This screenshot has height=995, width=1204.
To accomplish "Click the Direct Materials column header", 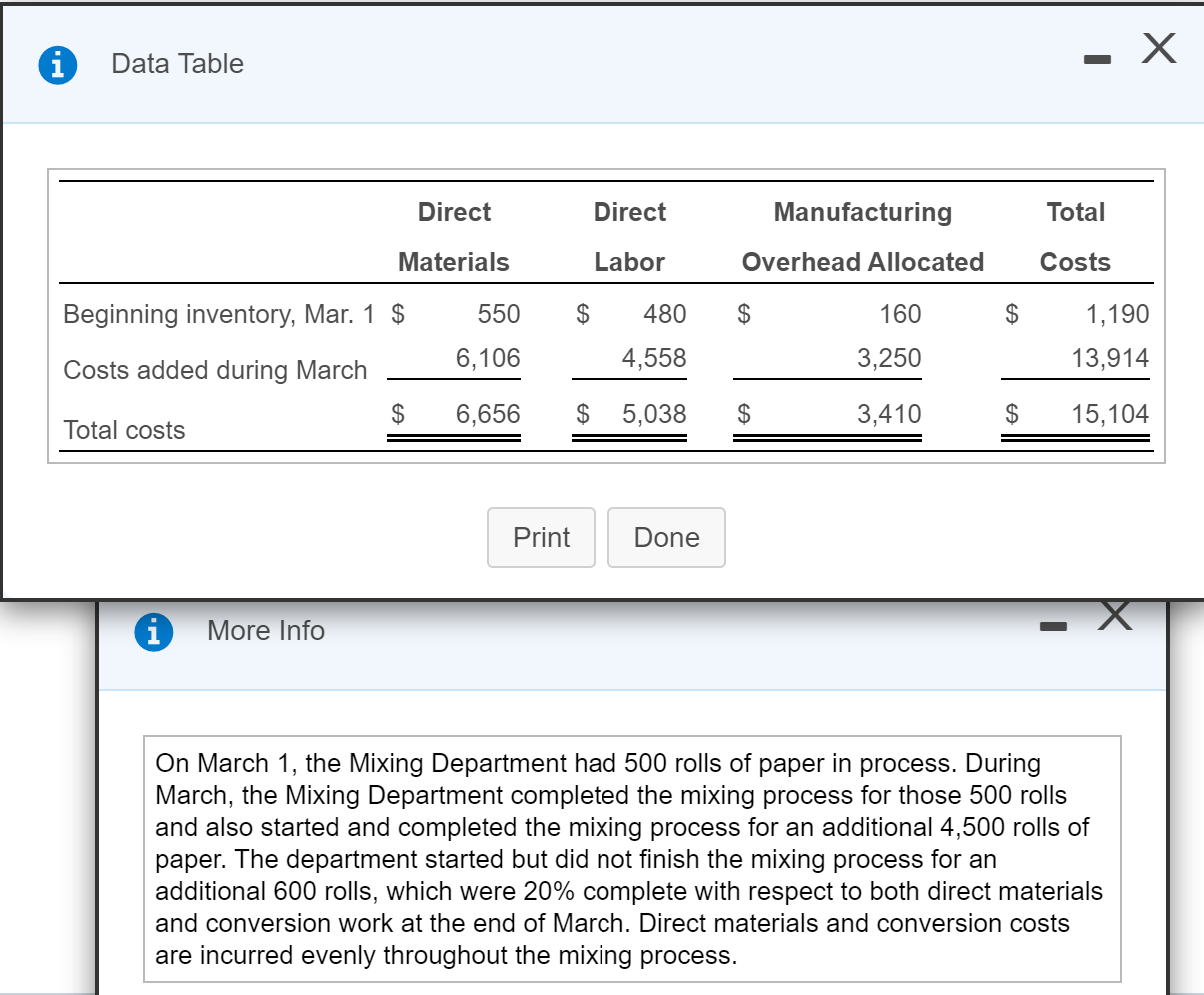I will [454, 237].
